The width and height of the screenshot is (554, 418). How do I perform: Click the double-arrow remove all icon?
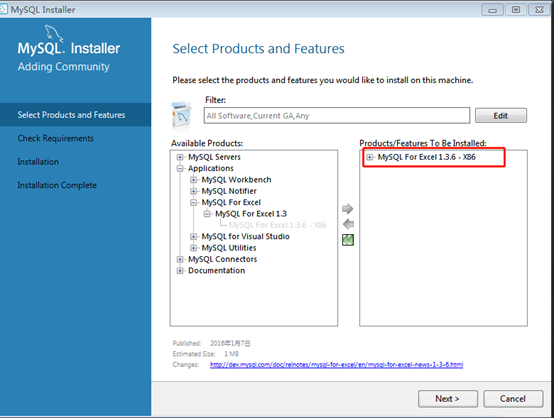[348, 240]
